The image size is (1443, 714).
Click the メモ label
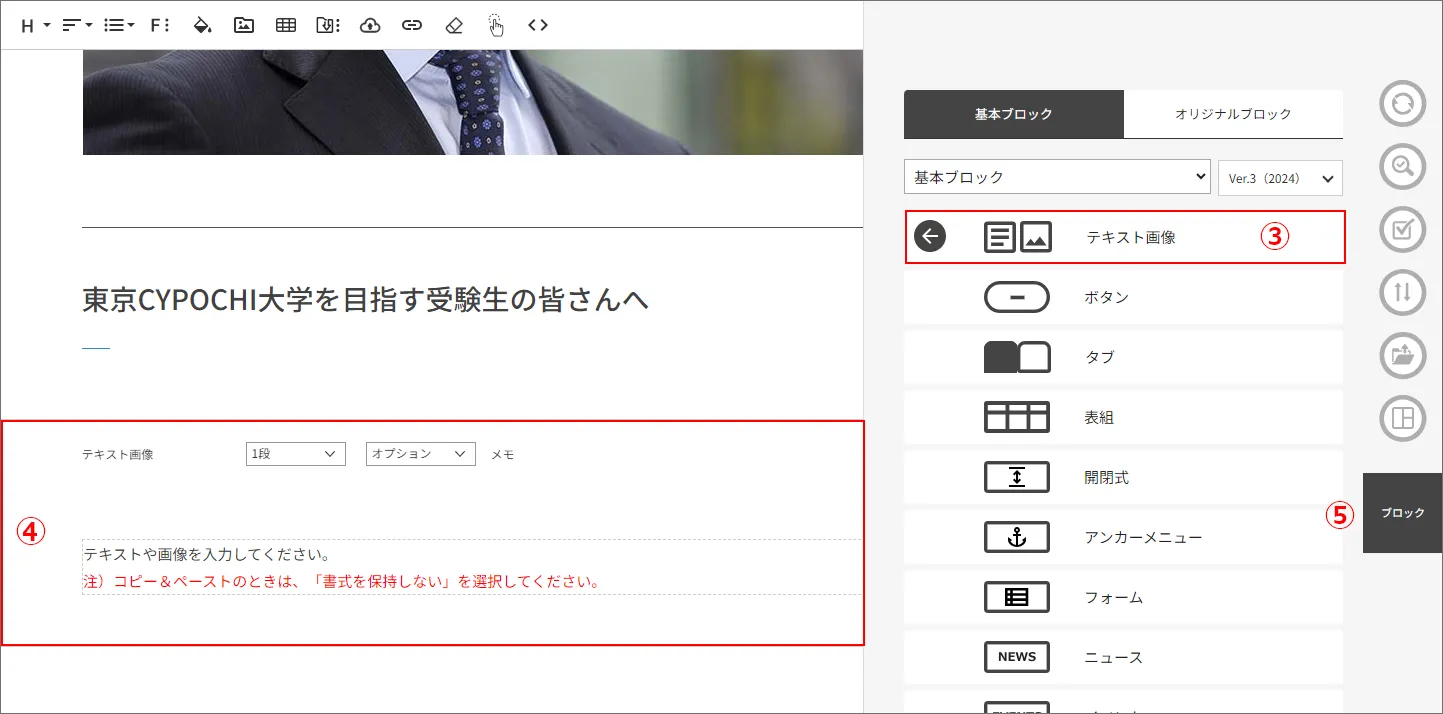[x=502, y=454]
